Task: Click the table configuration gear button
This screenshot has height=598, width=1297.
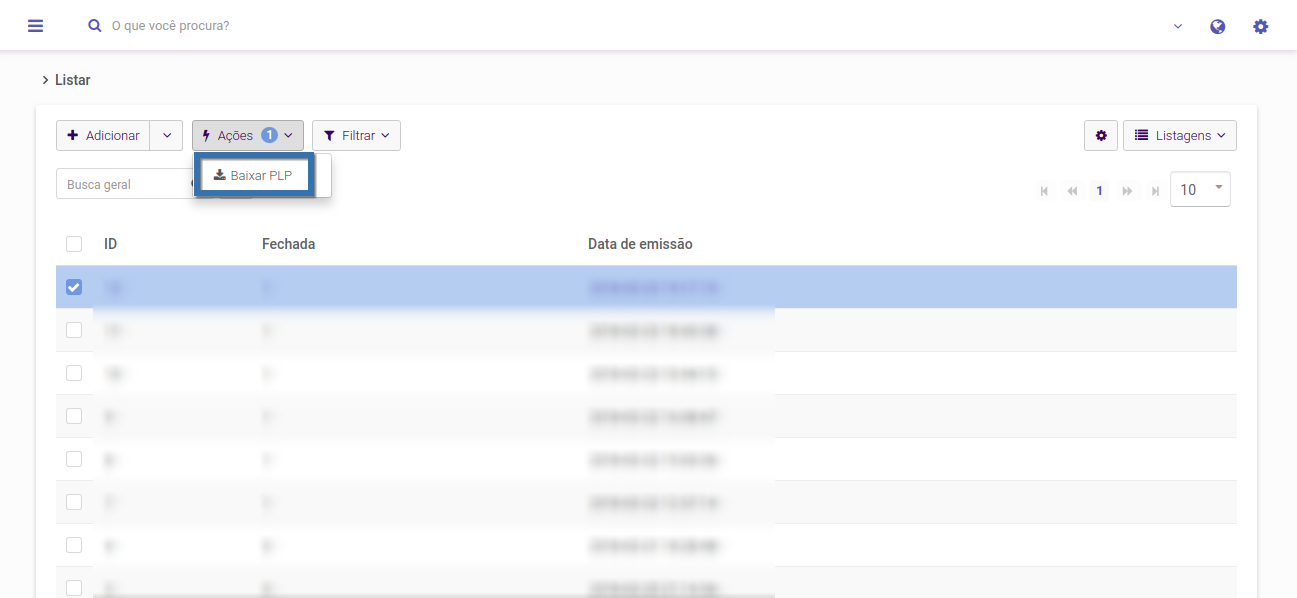Action: point(1101,136)
